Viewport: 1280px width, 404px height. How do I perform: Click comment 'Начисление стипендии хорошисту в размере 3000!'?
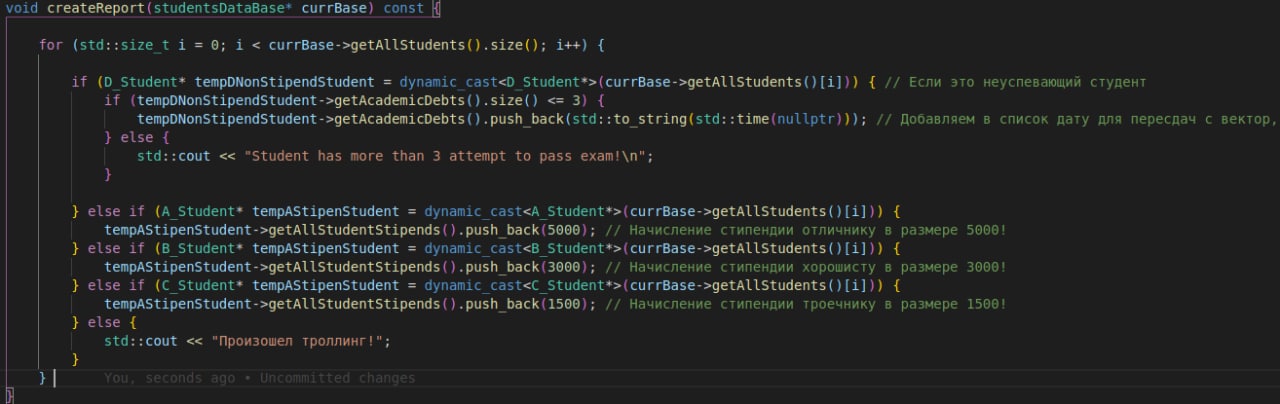click(x=805, y=270)
